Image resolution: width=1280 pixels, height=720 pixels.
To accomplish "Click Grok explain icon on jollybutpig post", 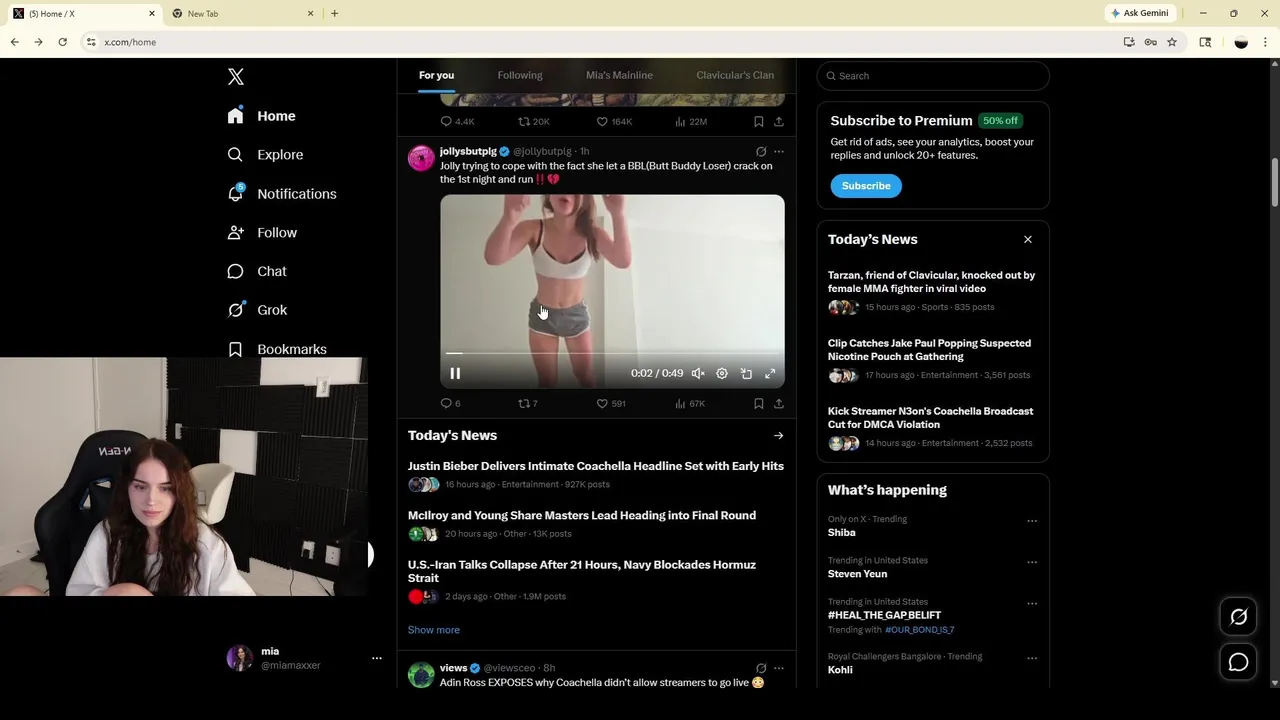I will tap(761, 152).
